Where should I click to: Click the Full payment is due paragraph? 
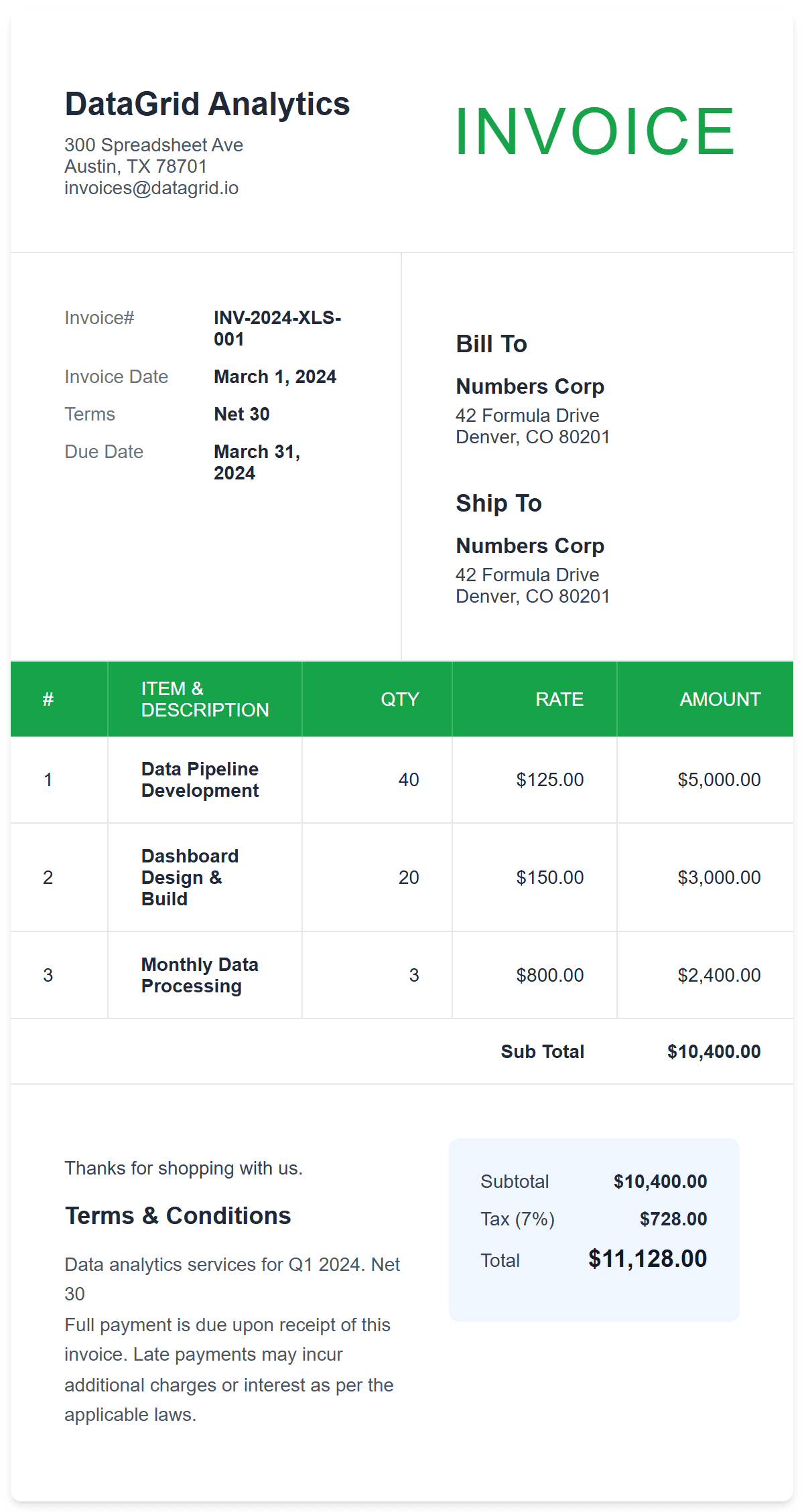pos(229,1369)
